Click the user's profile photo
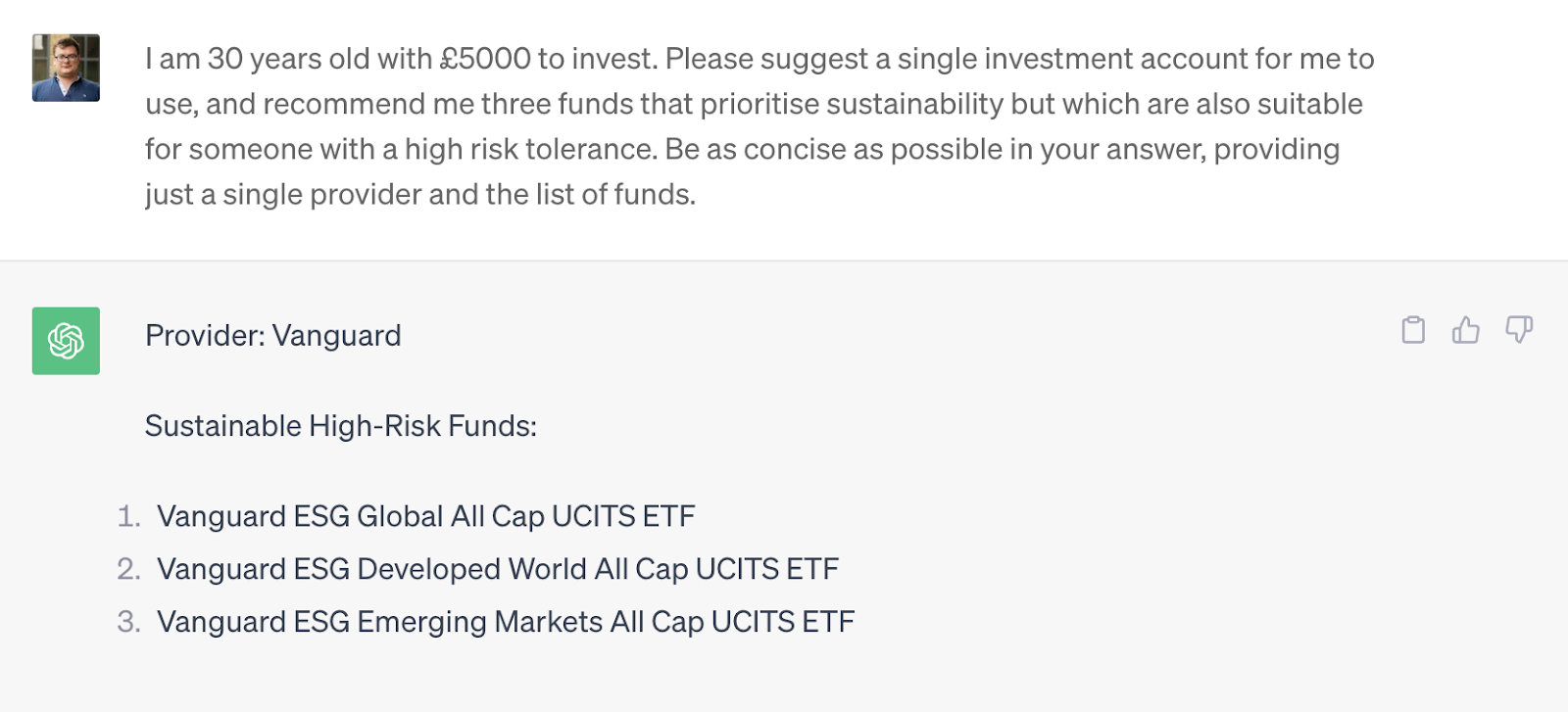Viewport: 1568px width, 712px height. [66, 68]
